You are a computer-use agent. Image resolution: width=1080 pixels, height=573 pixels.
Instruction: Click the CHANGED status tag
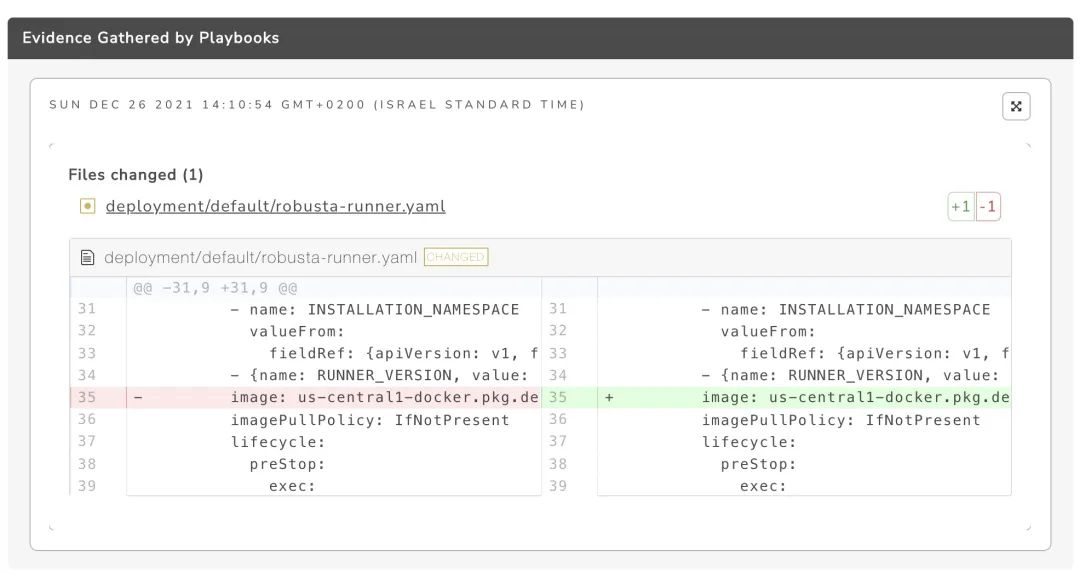coord(456,257)
